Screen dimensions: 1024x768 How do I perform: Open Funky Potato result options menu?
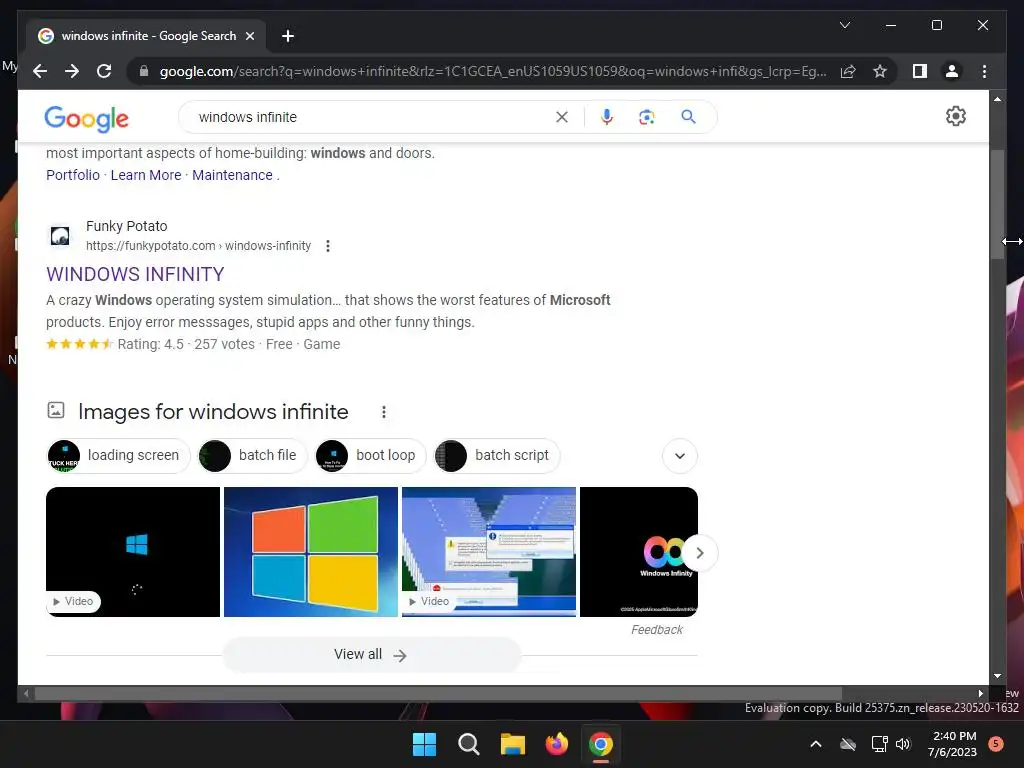click(328, 246)
